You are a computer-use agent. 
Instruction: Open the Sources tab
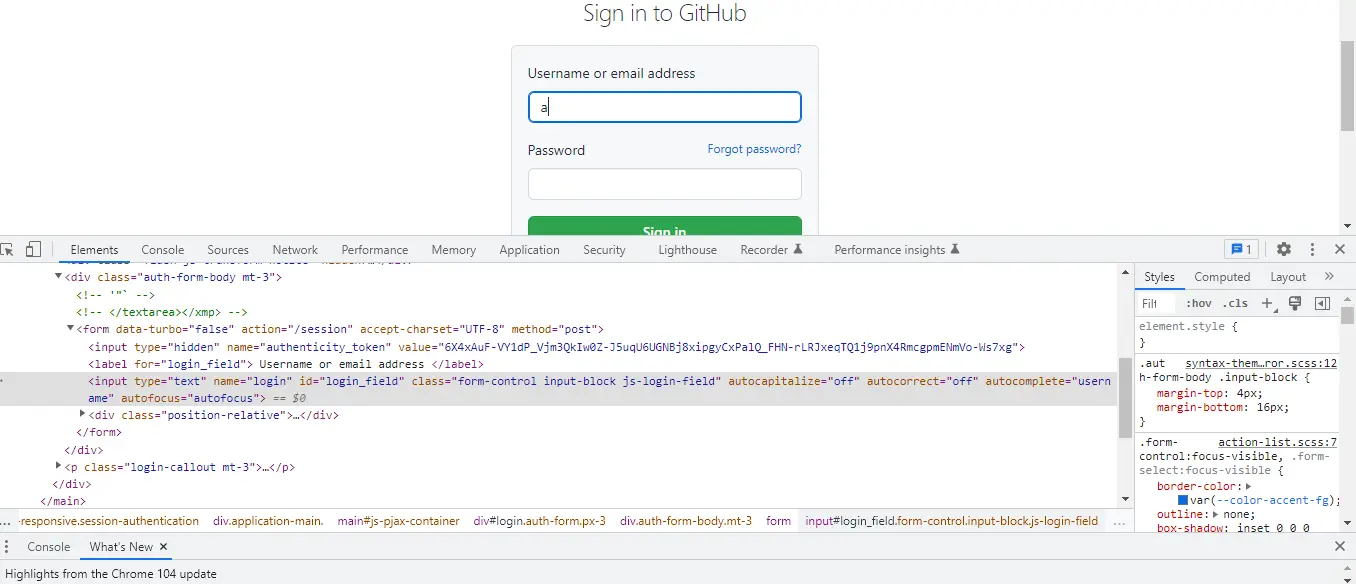[x=228, y=250]
